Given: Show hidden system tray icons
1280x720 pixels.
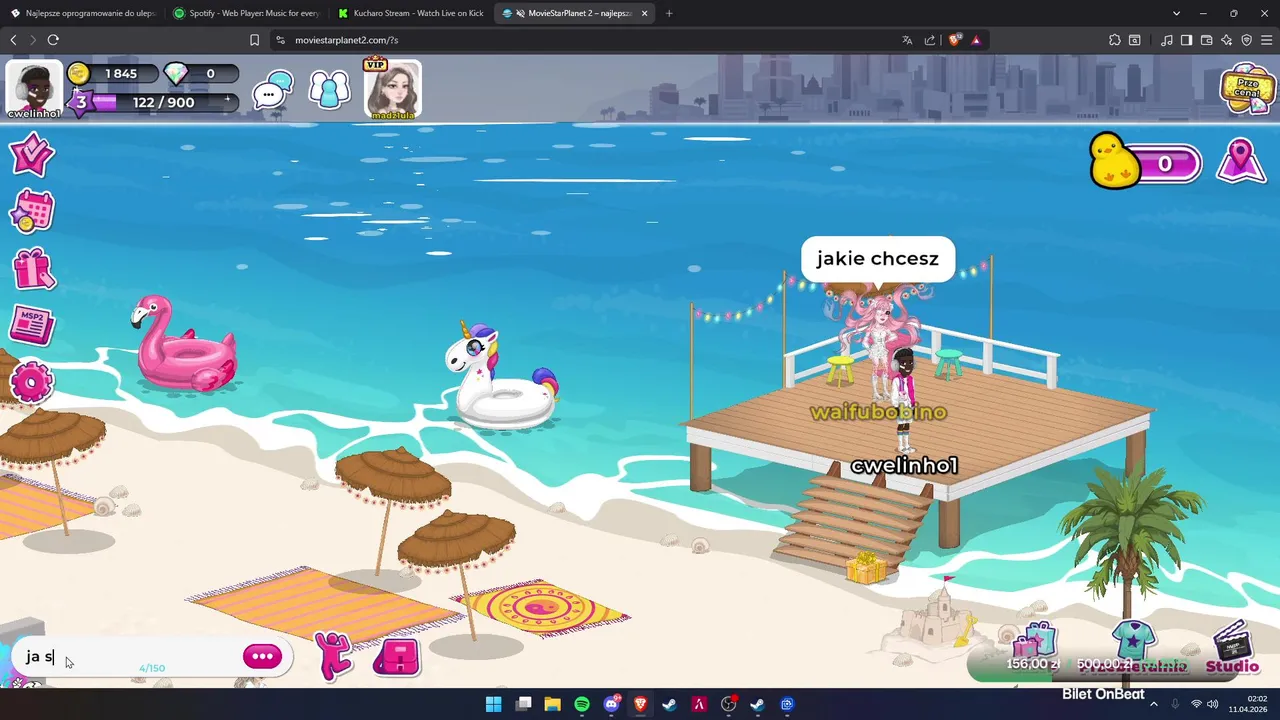Looking at the screenshot, I should tap(1154, 704).
